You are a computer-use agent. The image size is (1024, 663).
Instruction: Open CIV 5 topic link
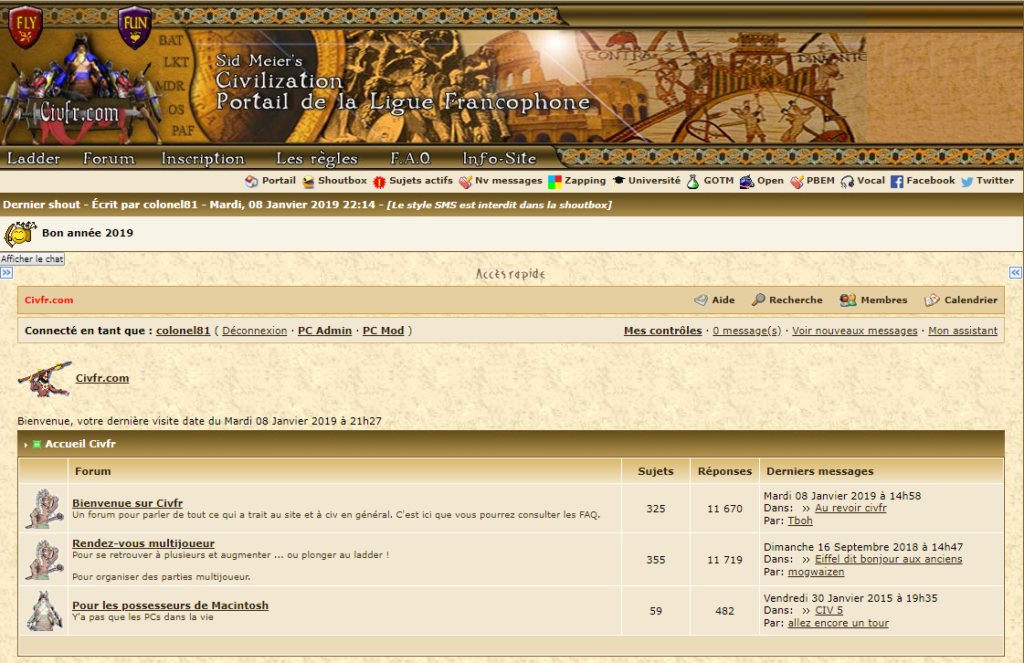829,610
